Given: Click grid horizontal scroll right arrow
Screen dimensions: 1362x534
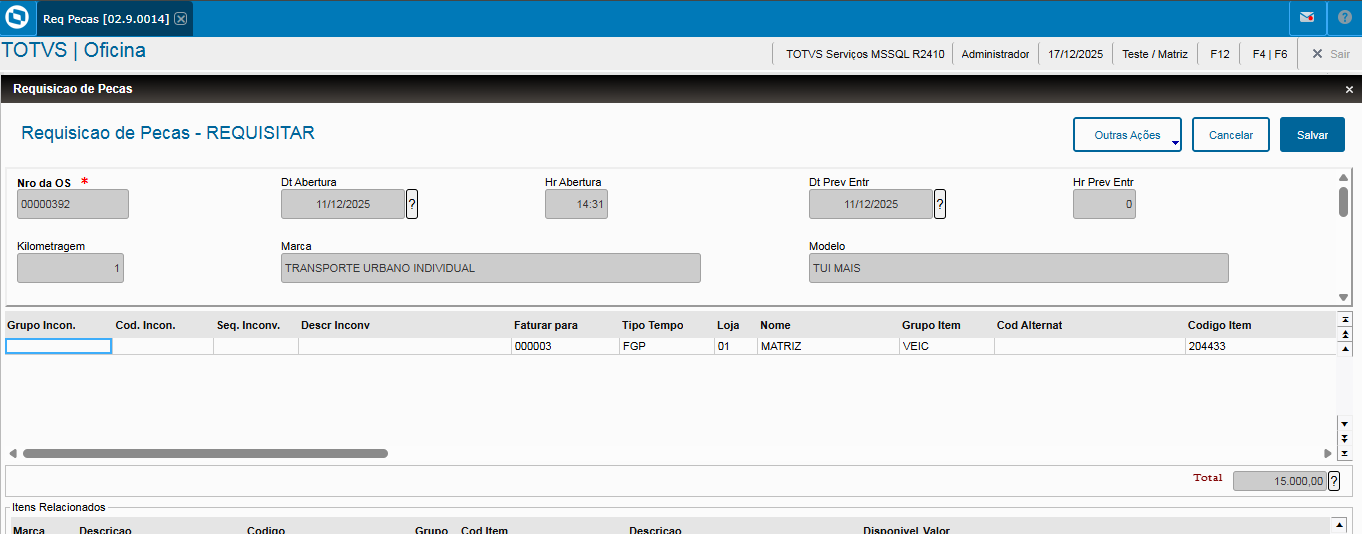Looking at the screenshot, I should (1328, 453).
